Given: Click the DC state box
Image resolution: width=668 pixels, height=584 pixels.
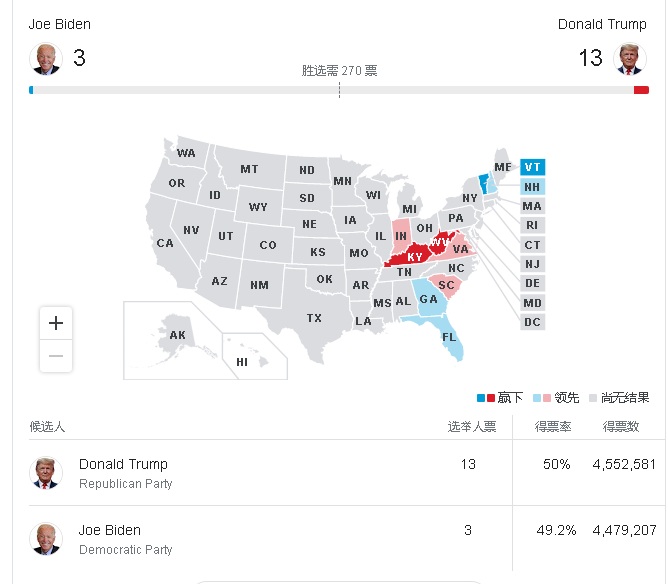Looking at the screenshot, I should click(x=532, y=322).
